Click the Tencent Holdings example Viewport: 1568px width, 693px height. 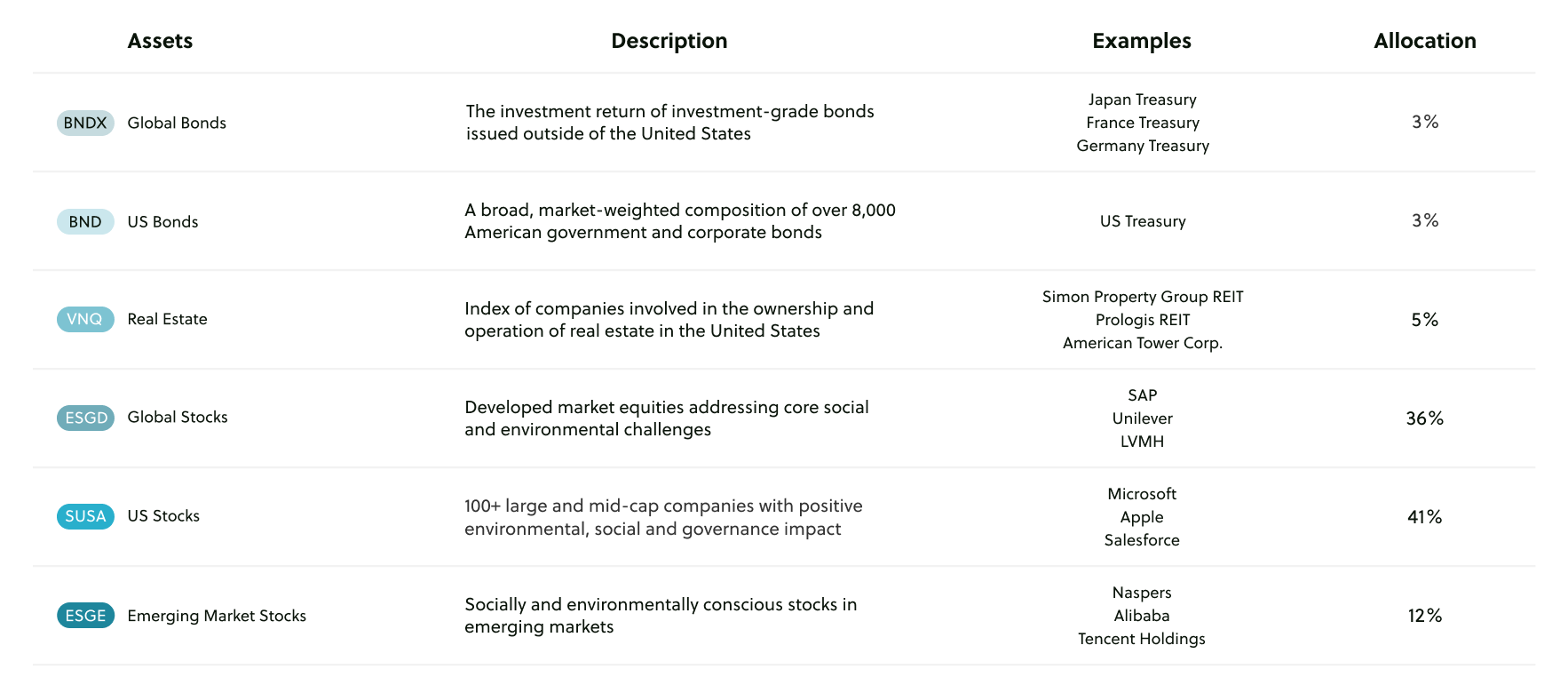(x=1141, y=639)
